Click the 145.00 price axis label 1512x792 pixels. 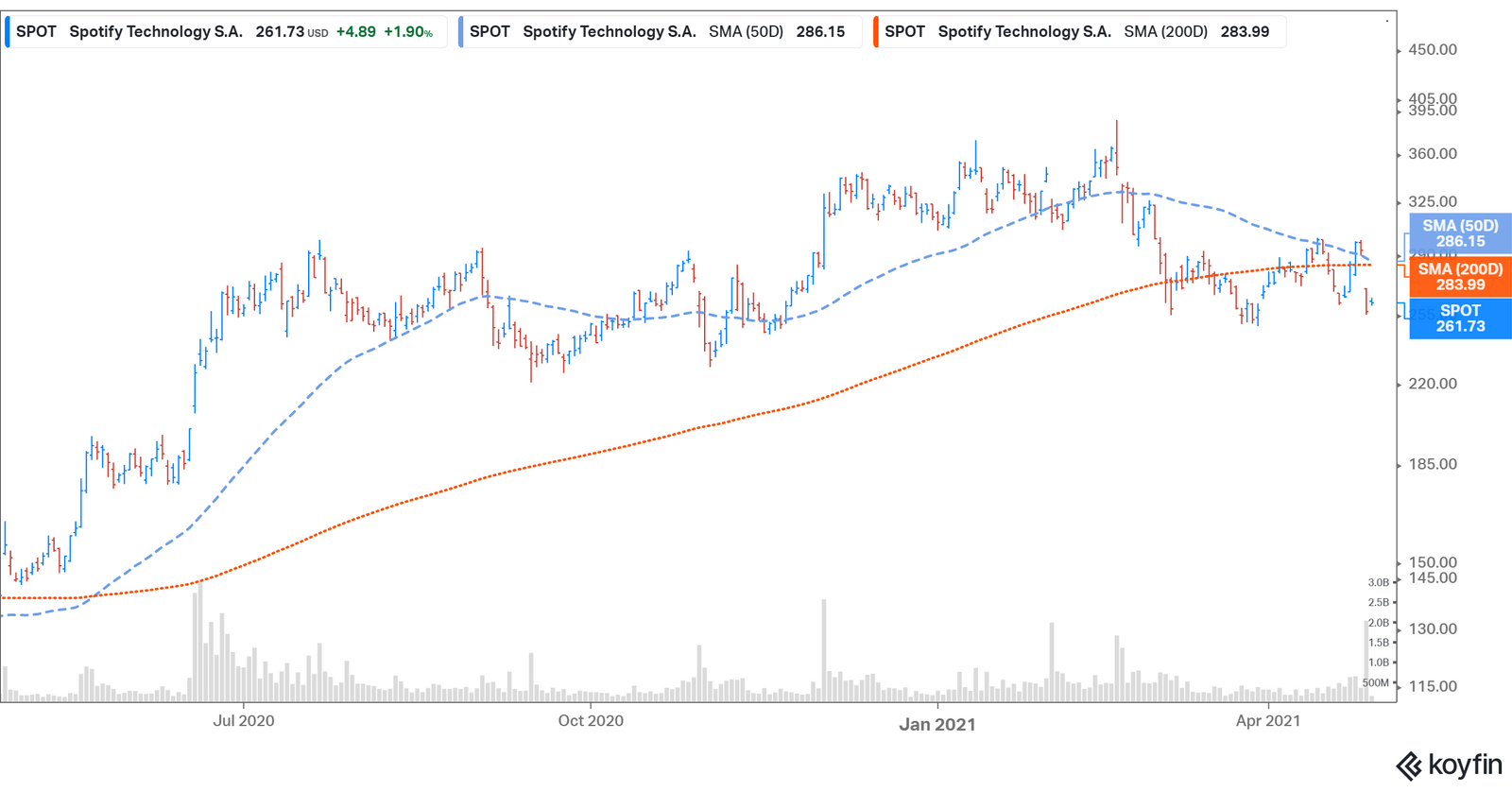pyautogui.click(x=1433, y=577)
